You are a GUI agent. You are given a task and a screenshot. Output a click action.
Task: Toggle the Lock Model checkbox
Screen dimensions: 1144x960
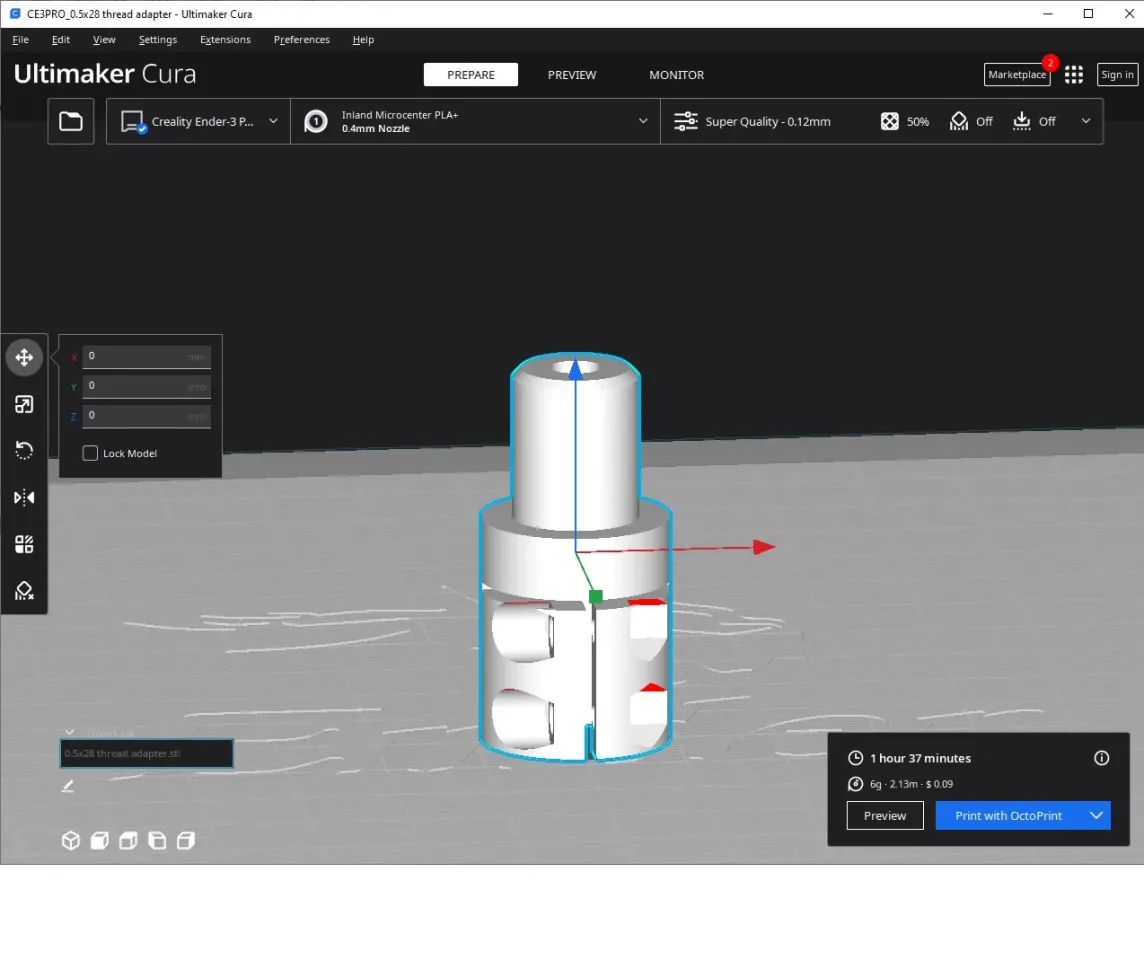click(90, 453)
